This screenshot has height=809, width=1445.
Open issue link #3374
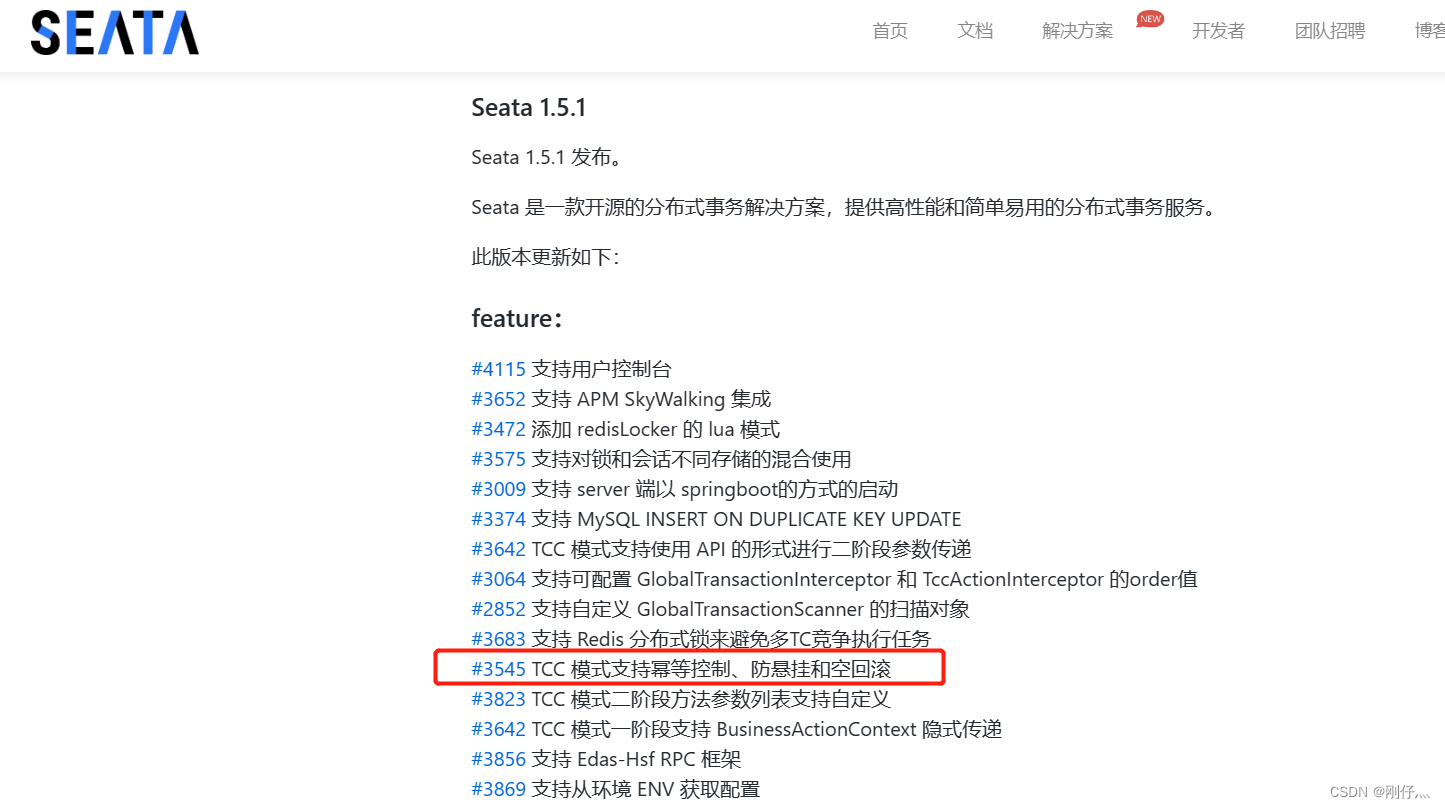tap(498, 519)
